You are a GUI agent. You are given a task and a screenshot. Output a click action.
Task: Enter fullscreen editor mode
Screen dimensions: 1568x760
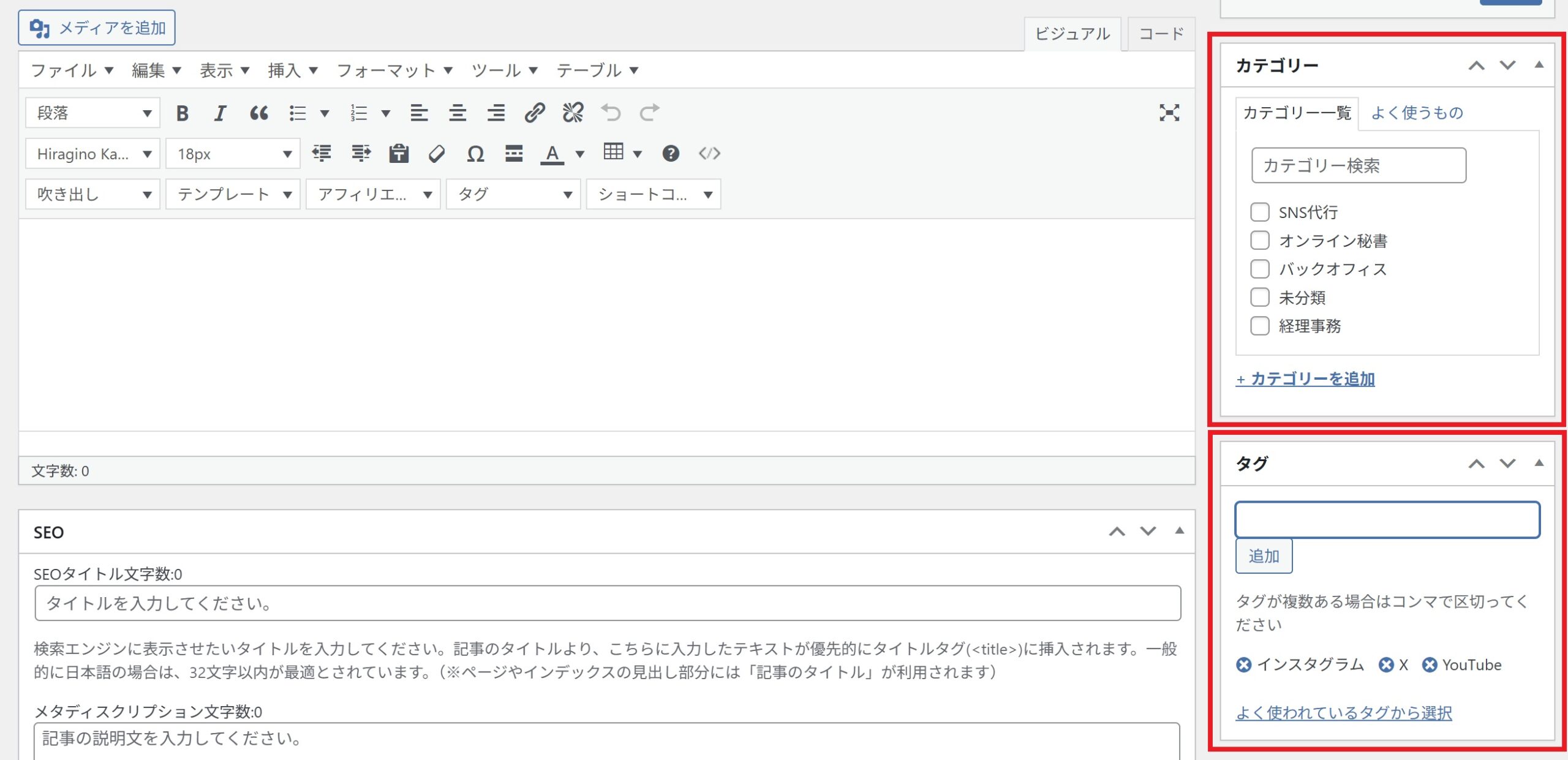point(1169,113)
